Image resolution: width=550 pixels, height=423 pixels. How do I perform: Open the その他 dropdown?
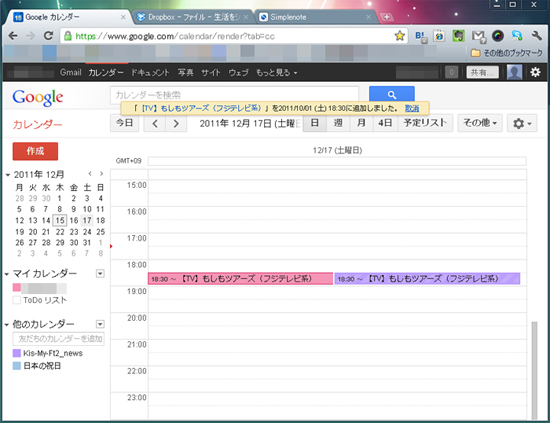point(480,123)
